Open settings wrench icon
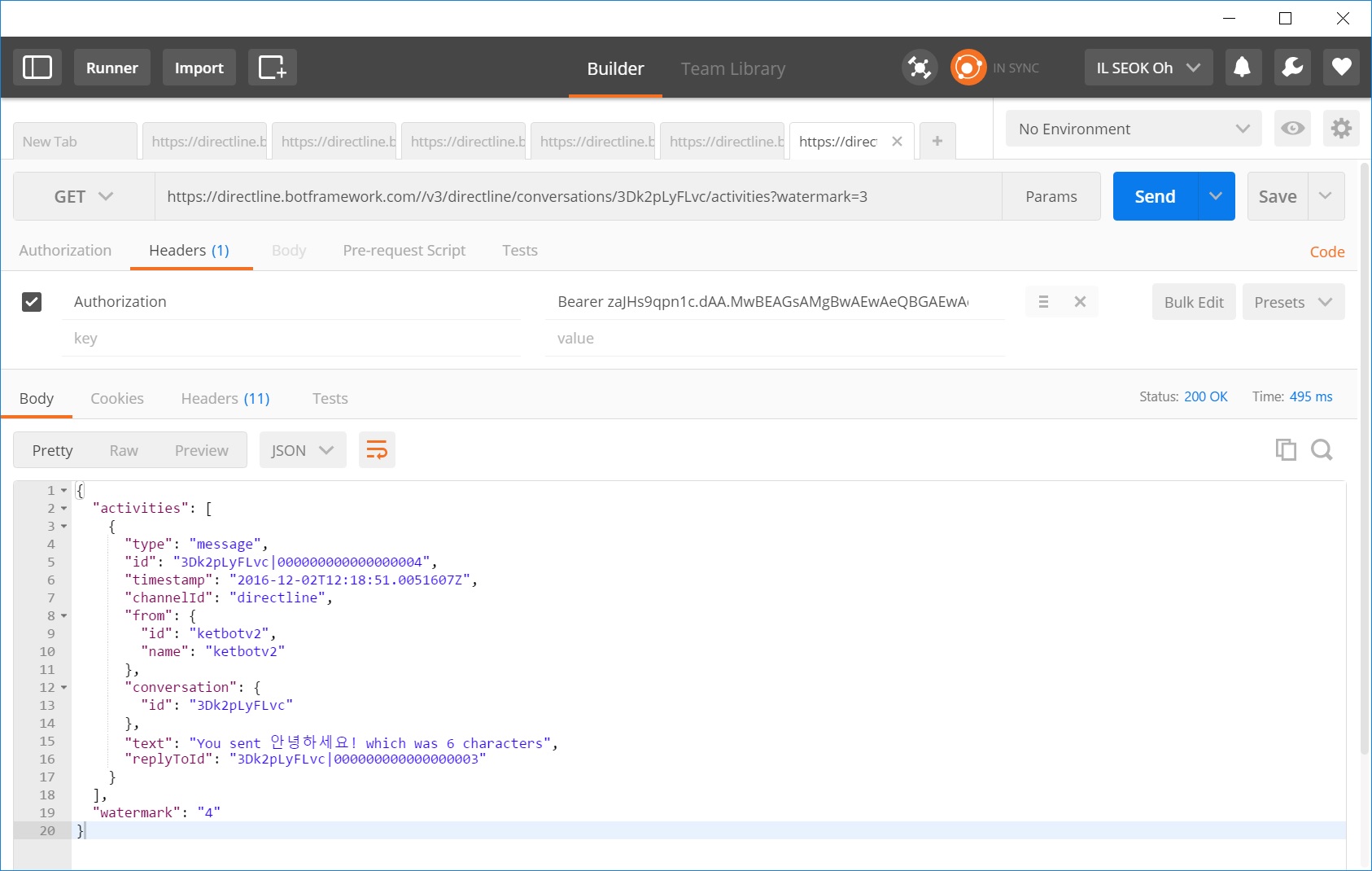Screen dimensions: 1372x871 (x=1292, y=68)
